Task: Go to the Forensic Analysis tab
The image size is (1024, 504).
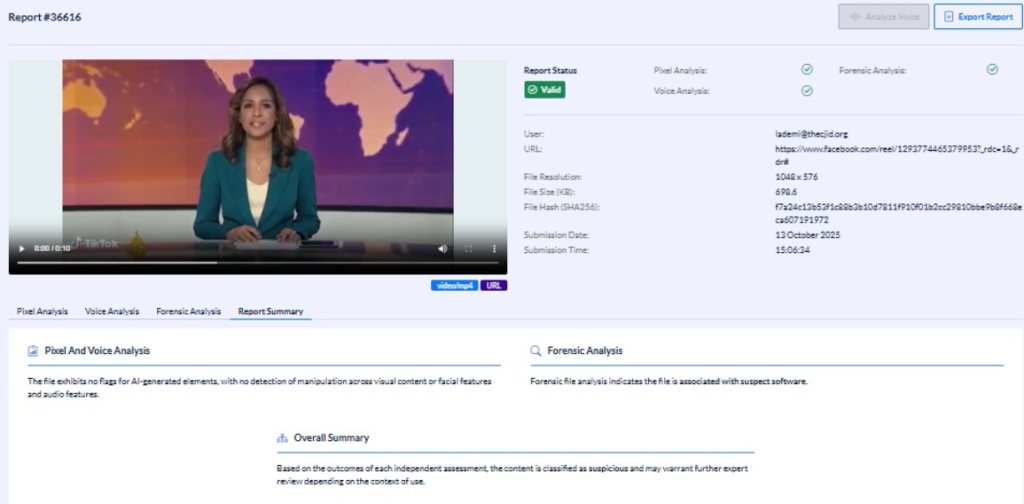Action: click(188, 311)
